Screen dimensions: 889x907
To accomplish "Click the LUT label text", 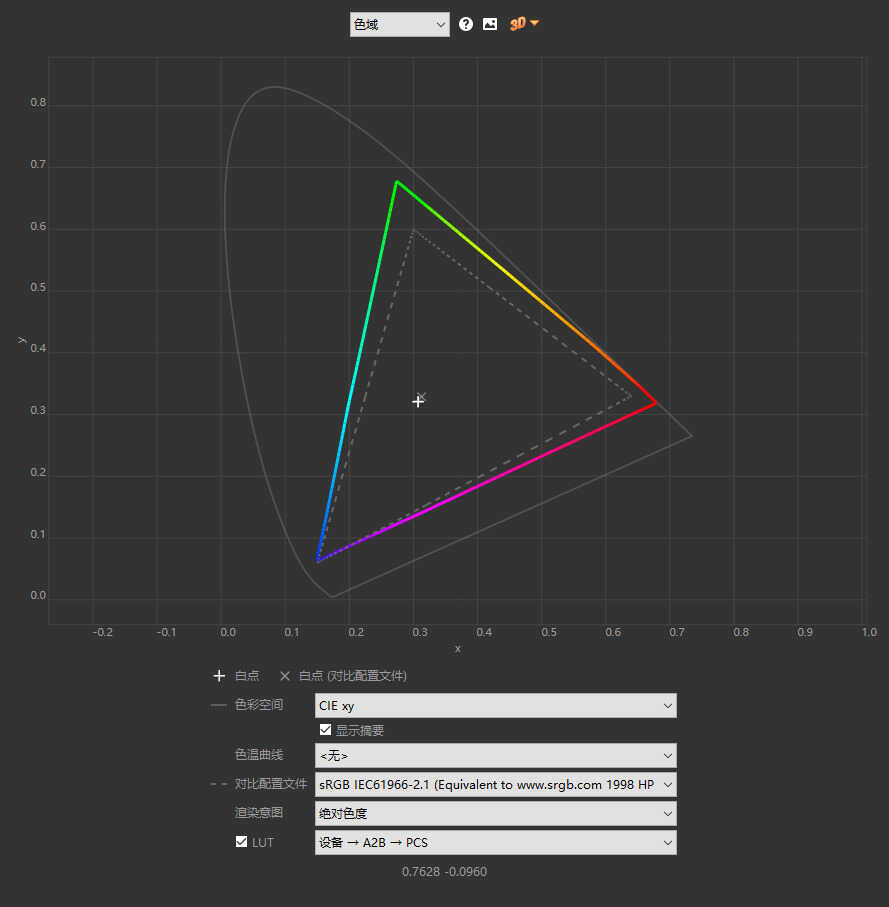I will click(263, 842).
